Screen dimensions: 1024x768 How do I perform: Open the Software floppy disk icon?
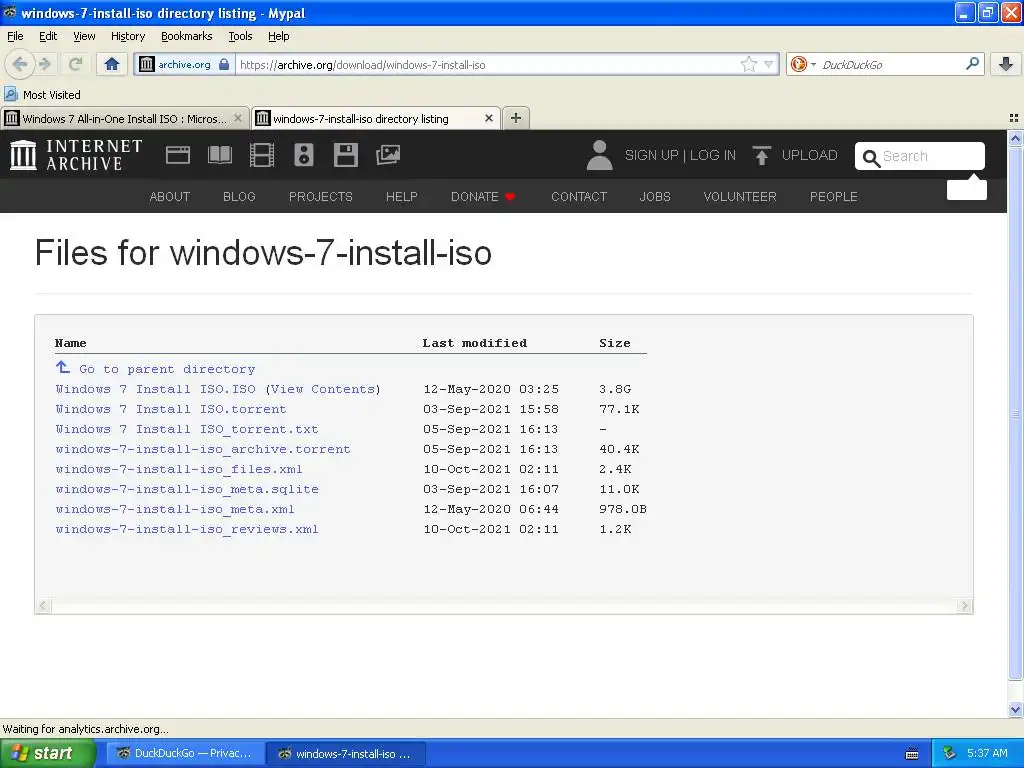coord(345,155)
